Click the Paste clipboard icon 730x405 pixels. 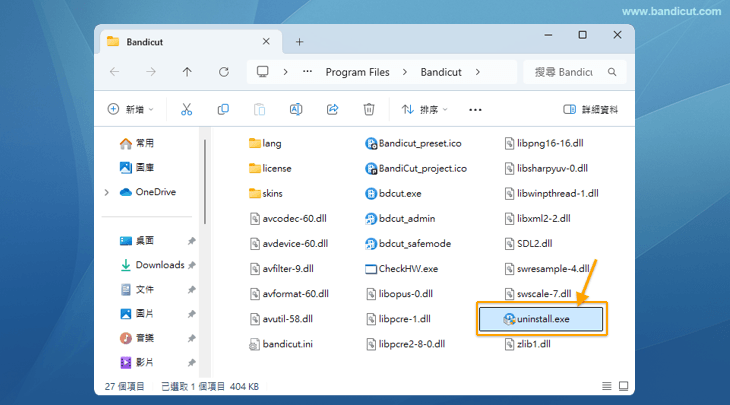pos(259,109)
